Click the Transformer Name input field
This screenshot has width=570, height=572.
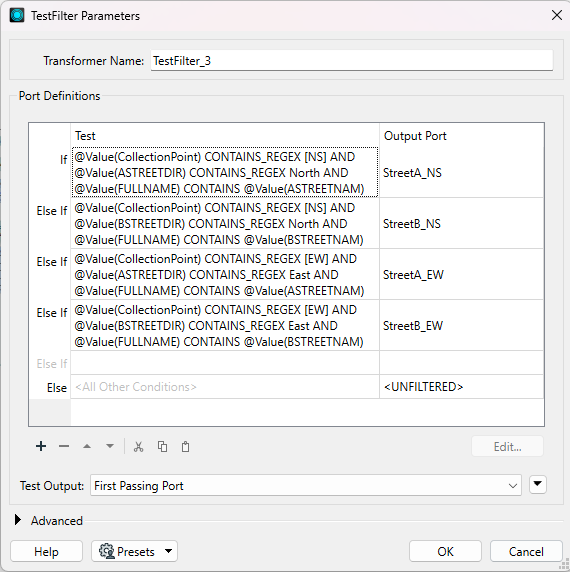tap(352, 61)
